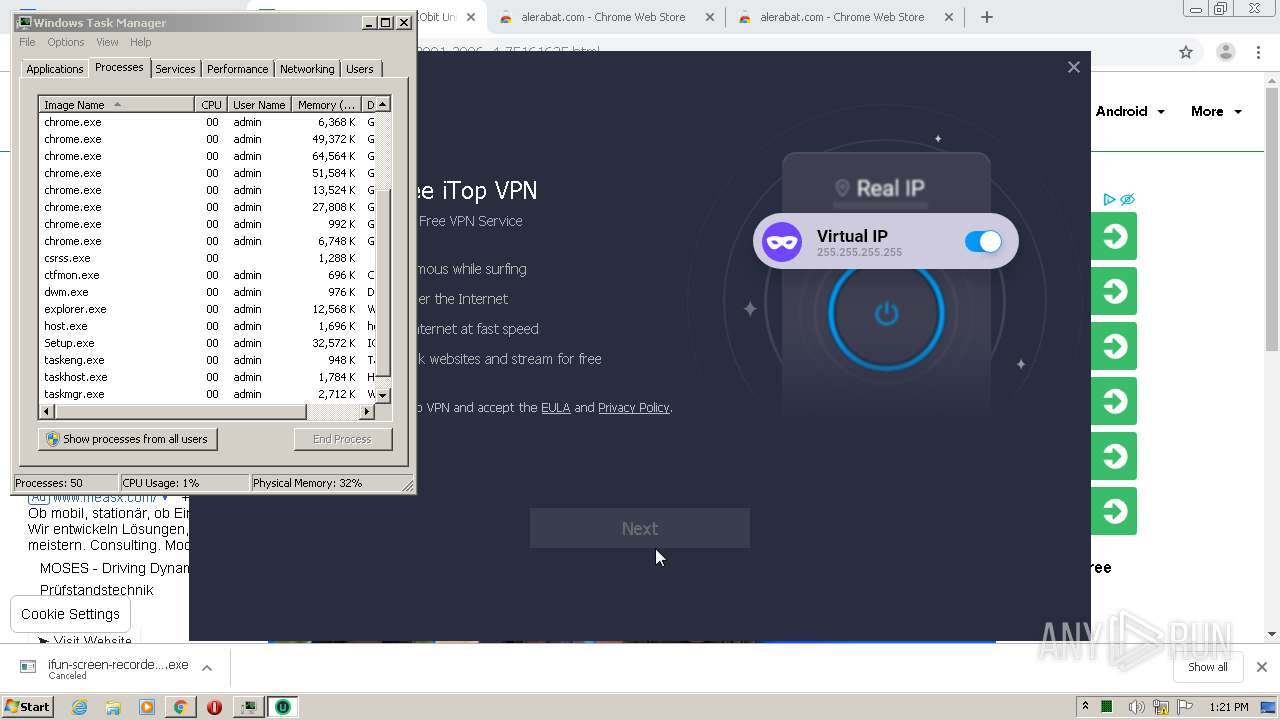Launch Internet Explorer from taskbar
Image resolution: width=1280 pixels, height=720 pixels.
(79, 707)
